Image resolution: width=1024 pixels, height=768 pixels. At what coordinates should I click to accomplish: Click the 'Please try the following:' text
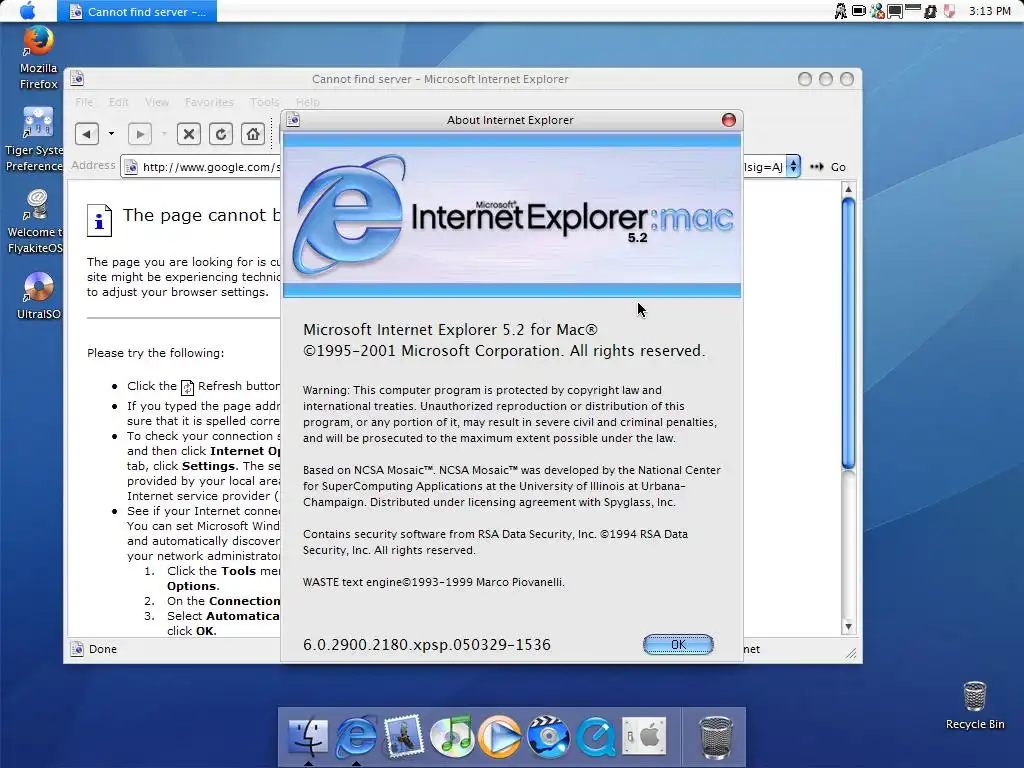point(155,353)
